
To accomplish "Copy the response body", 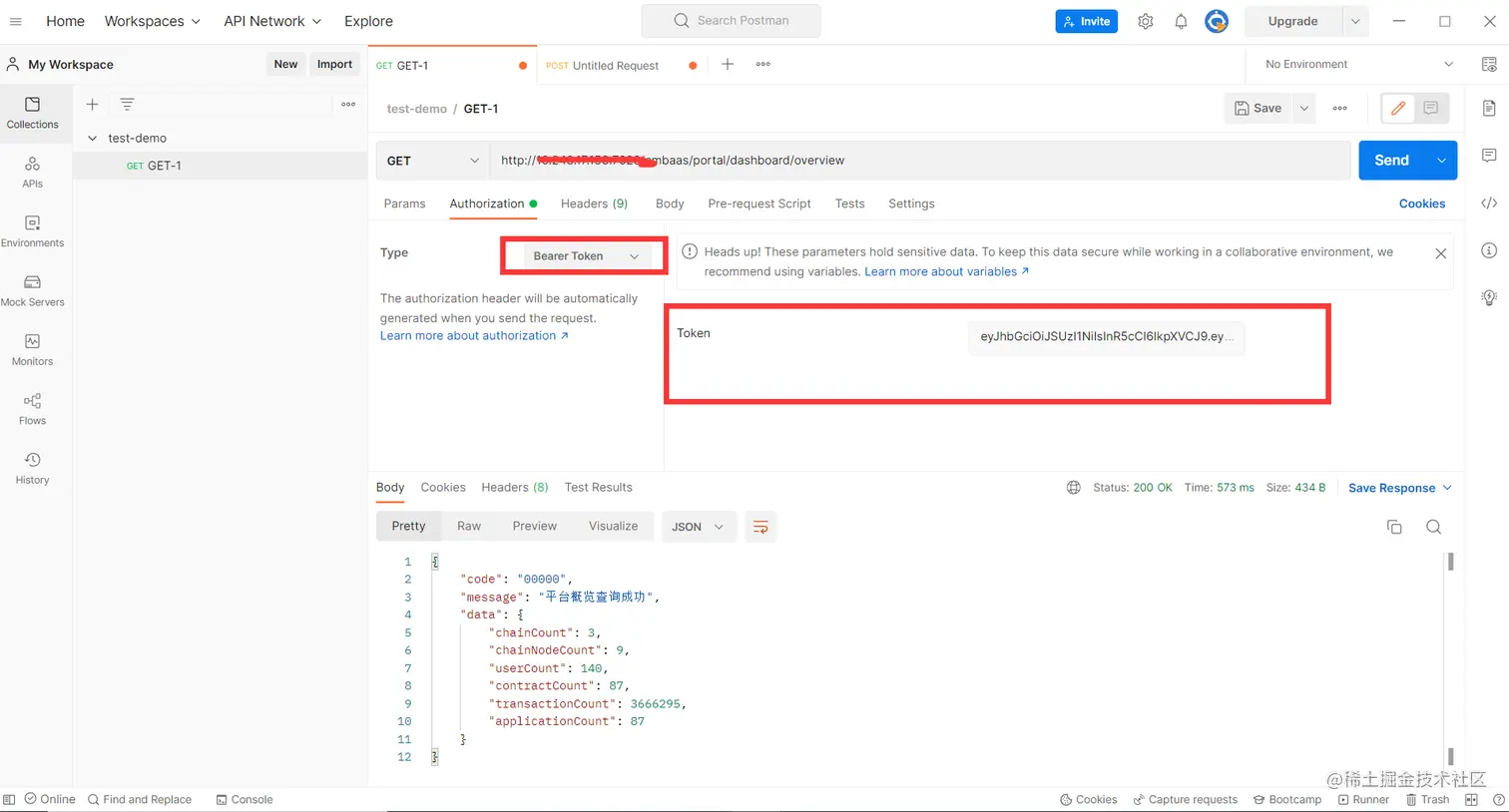I will (x=1394, y=527).
